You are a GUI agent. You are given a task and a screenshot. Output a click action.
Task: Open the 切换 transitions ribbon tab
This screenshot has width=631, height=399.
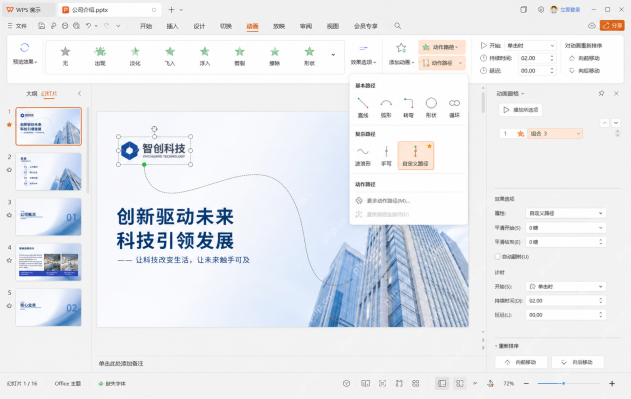226,26
